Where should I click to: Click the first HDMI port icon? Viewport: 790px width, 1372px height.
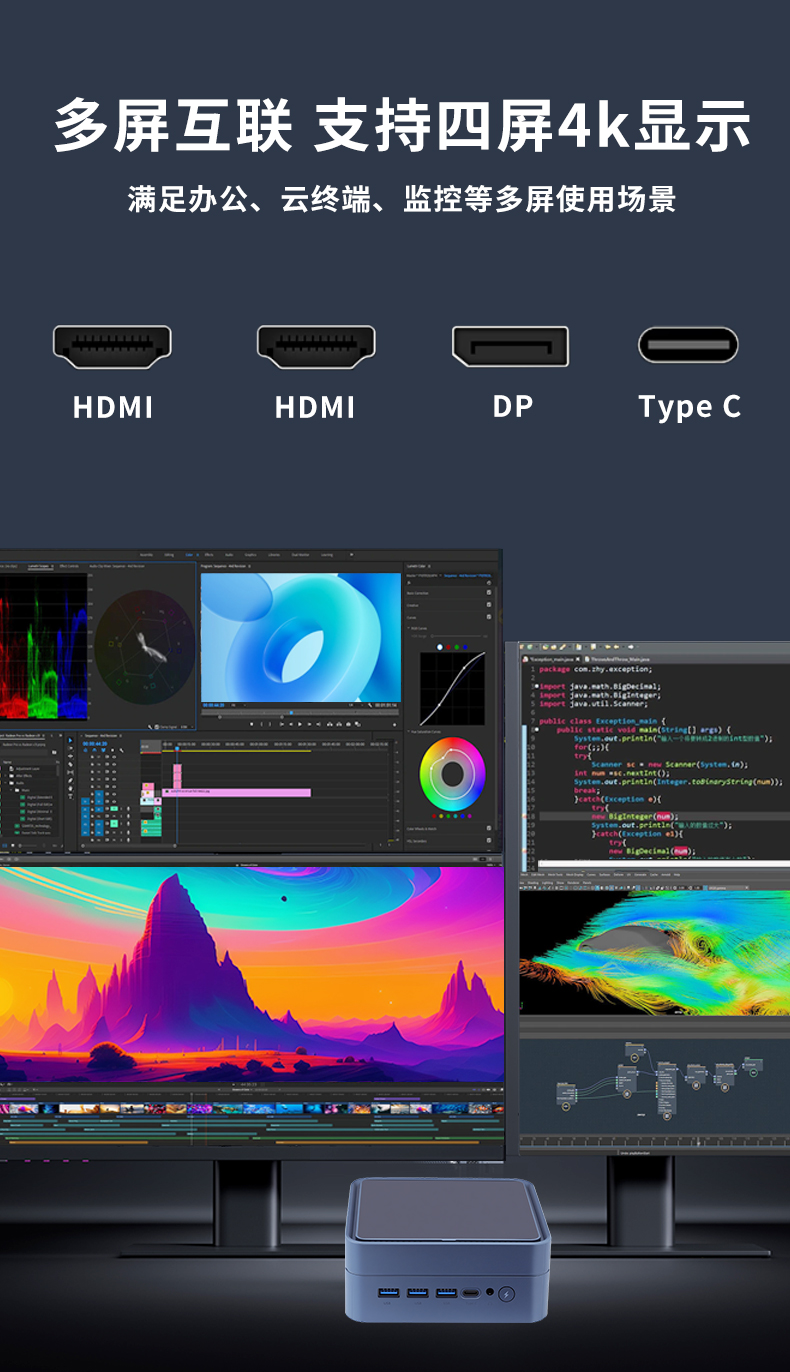tap(112, 347)
